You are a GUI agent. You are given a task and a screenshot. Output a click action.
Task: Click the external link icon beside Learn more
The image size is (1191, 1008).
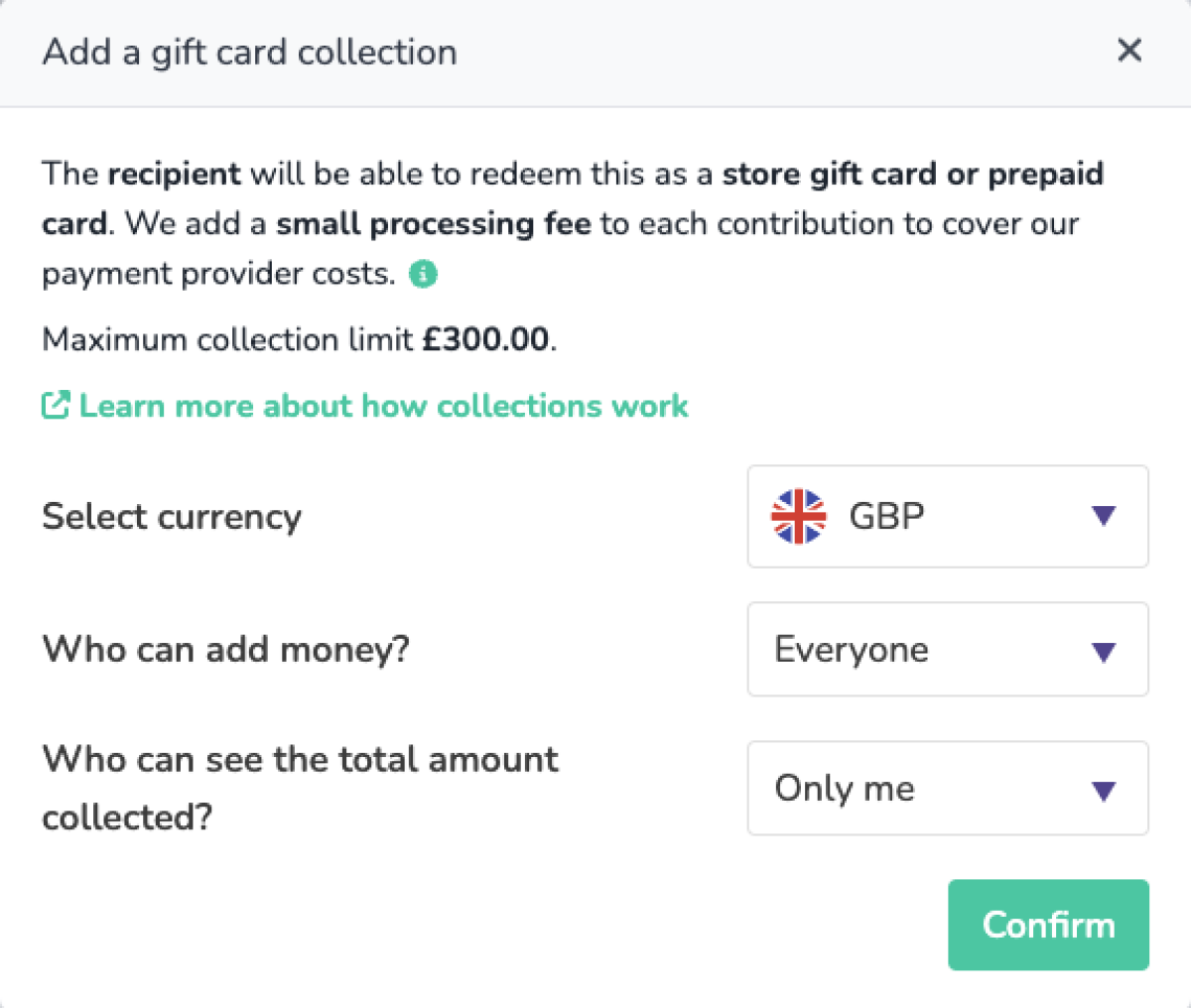pyautogui.click(x=56, y=405)
